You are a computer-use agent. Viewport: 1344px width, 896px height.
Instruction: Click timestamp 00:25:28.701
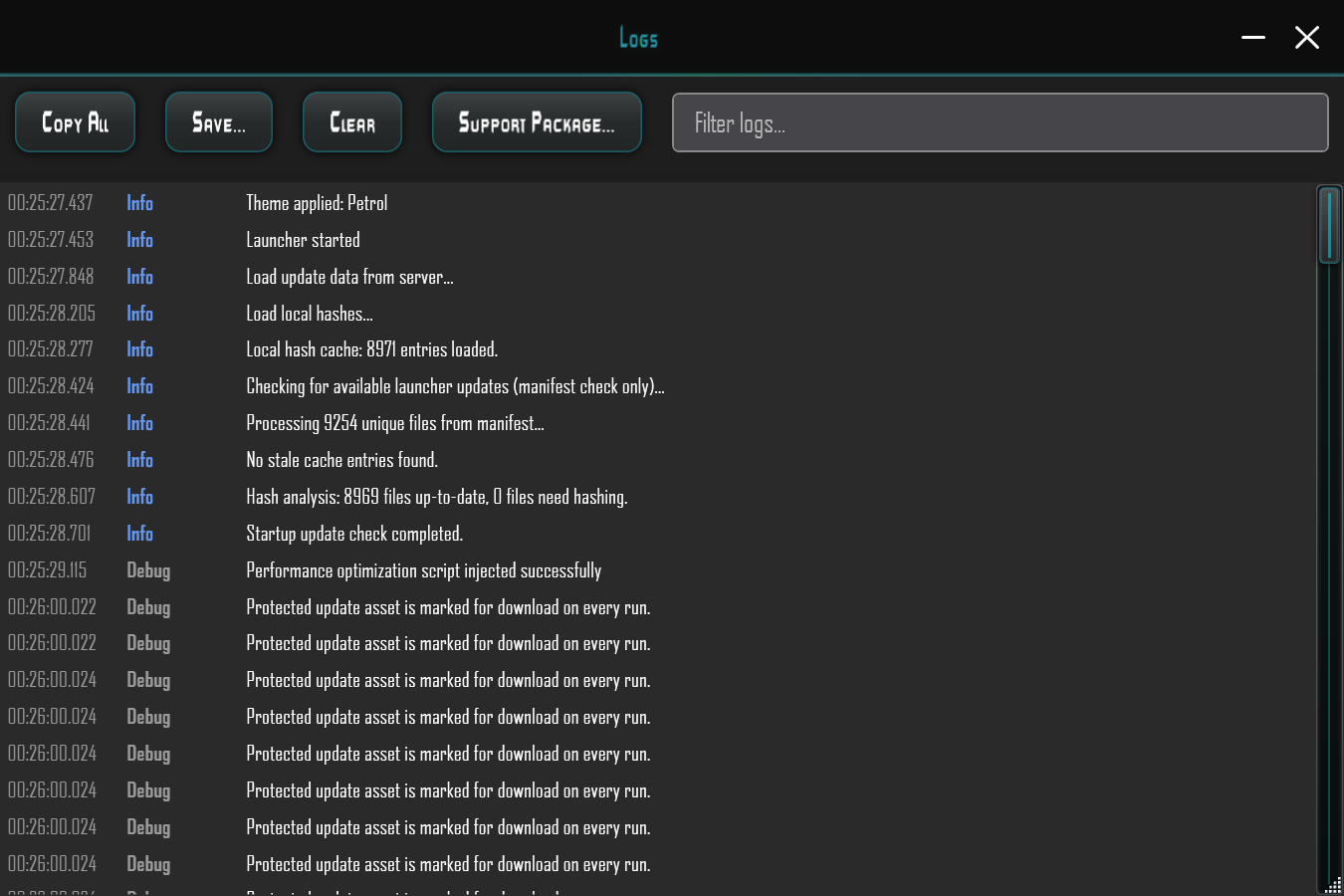pyautogui.click(x=49, y=534)
